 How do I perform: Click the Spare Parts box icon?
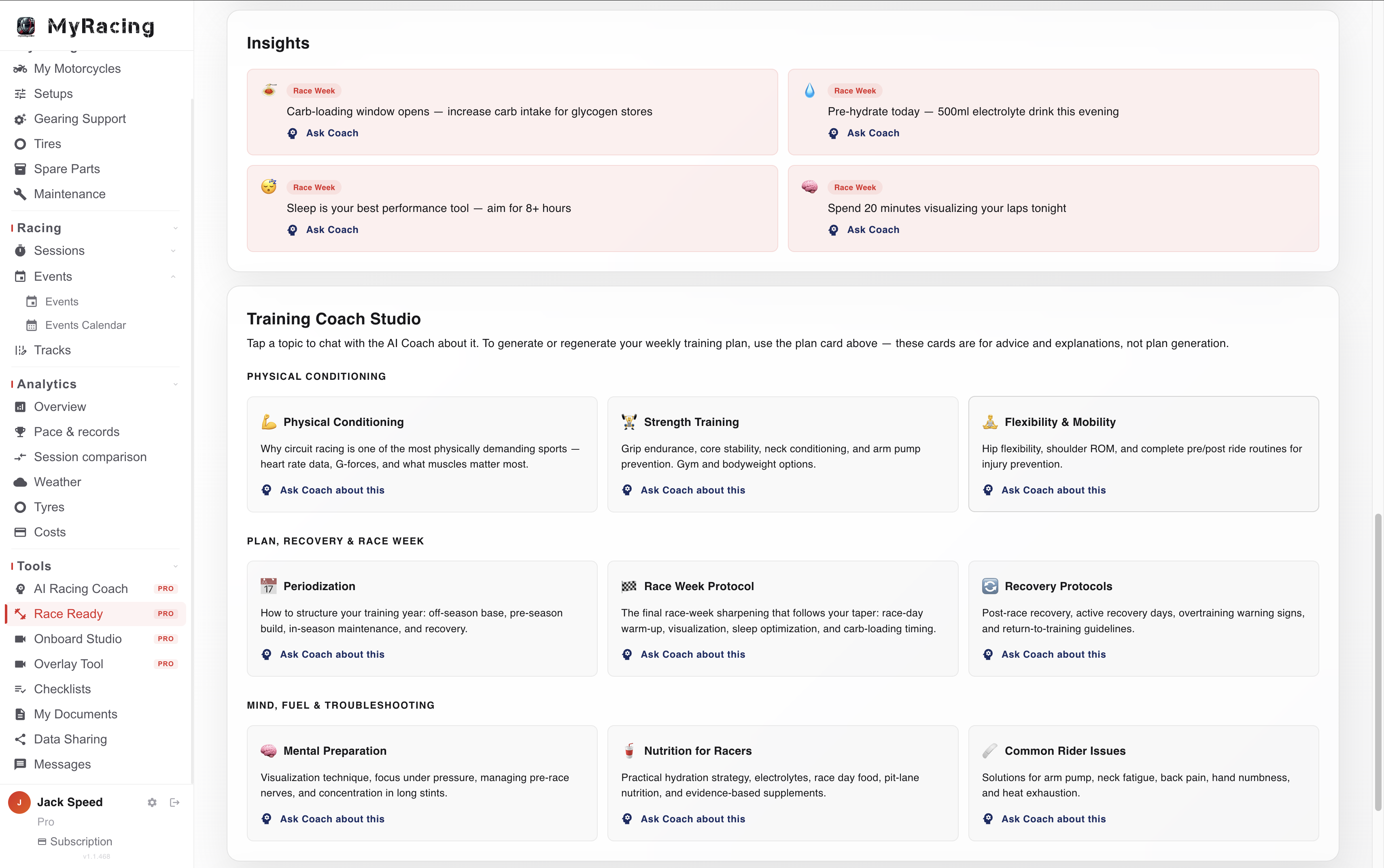point(20,169)
